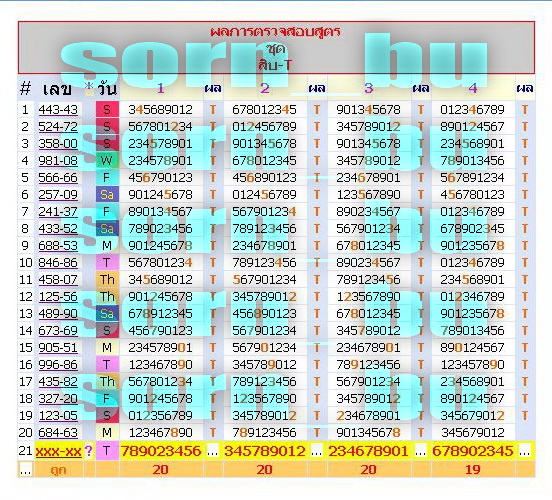Click the asterisk beside the เลข header
Image resolution: width=552 pixels, height=500 pixels.
(89, 87)
